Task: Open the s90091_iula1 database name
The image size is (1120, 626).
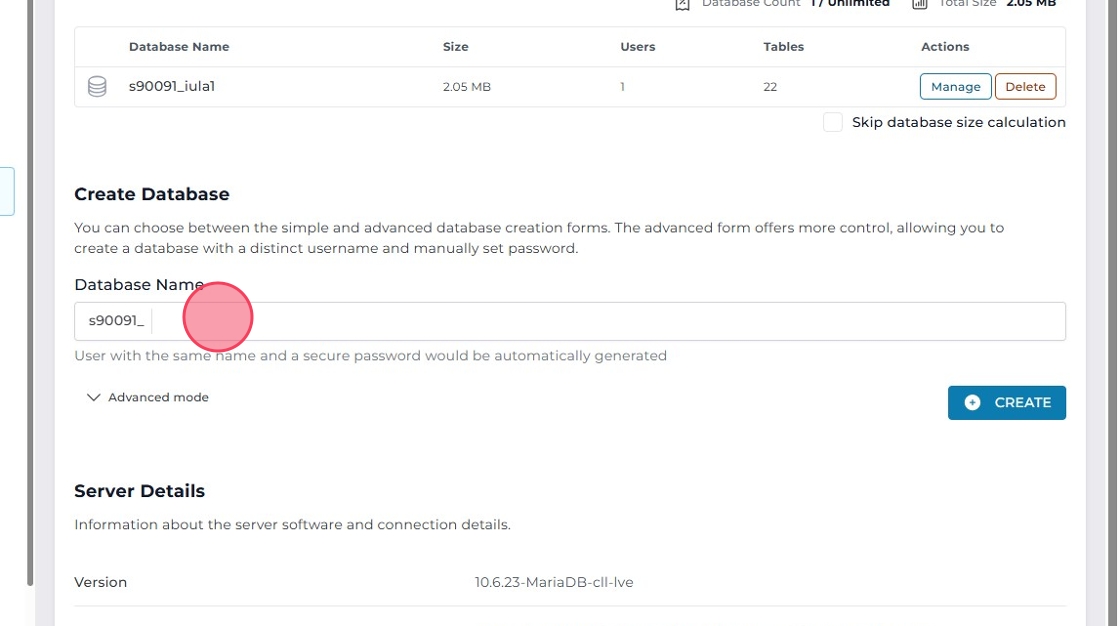Action: click(172, 87)
